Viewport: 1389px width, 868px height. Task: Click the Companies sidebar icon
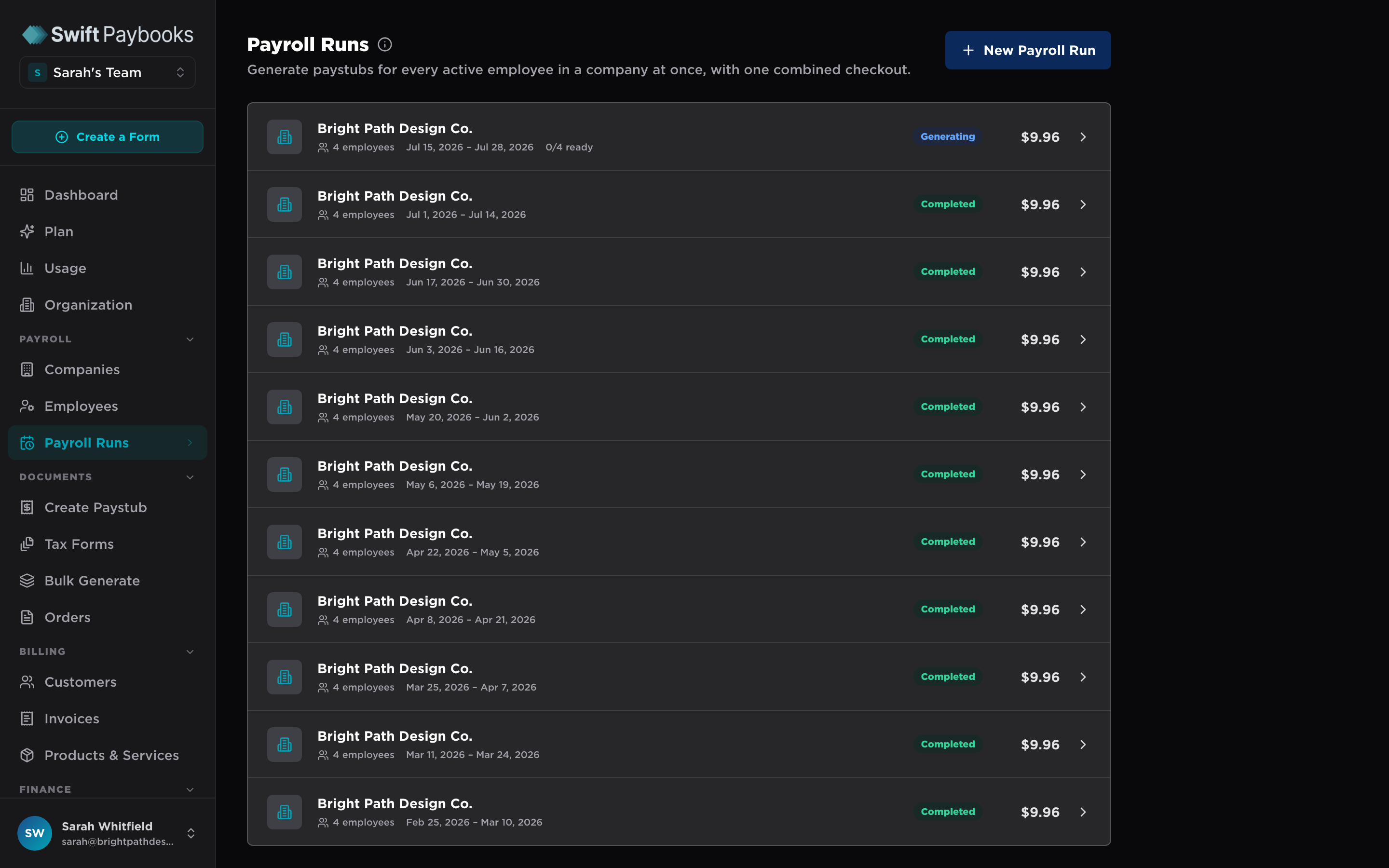pyautogui.click(x=27, y=370)
